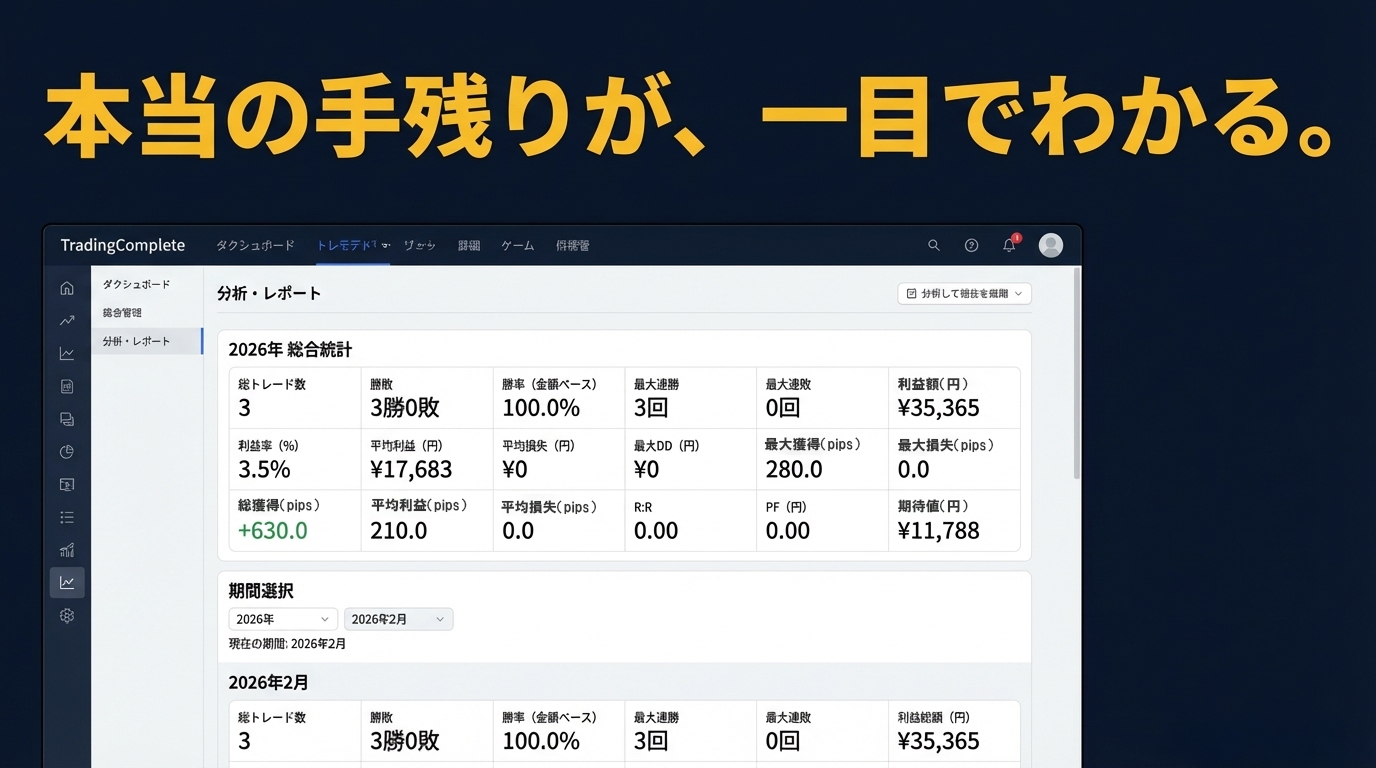Select the trending-arrow stats icon in sidebar
Screen dimensions: 1376x768
[66, 320]
